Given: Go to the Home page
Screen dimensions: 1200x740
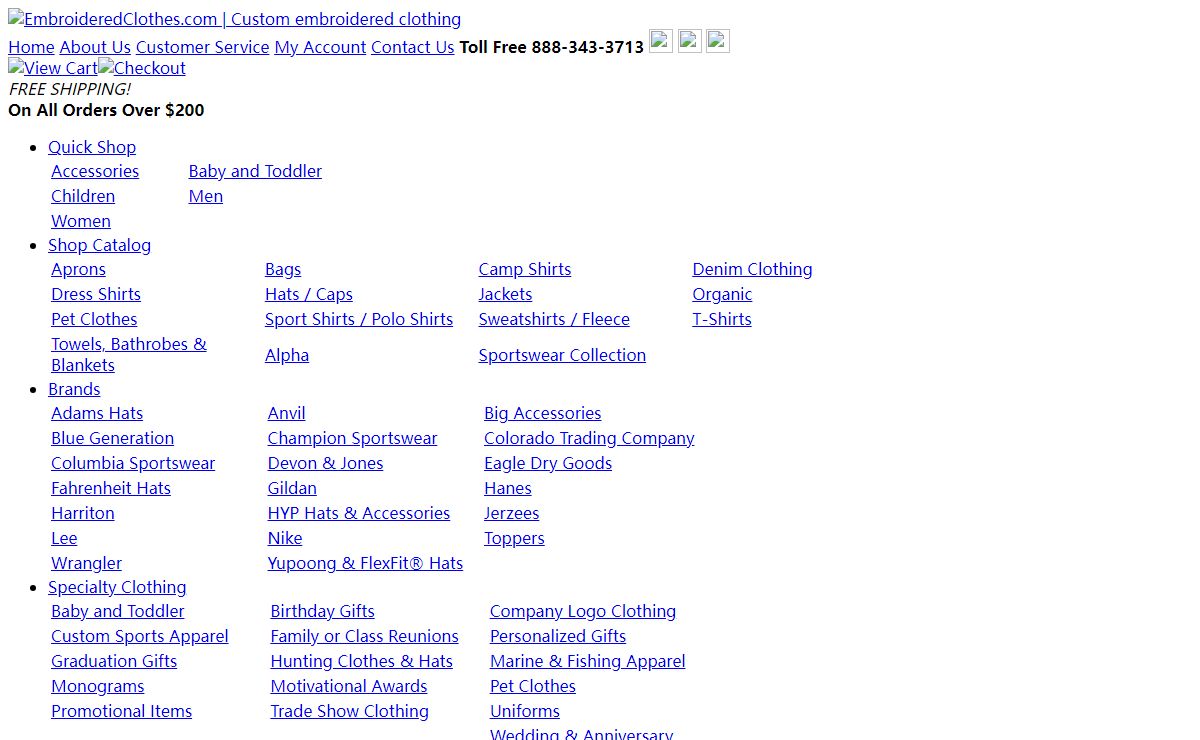Looking at the screenshot, I should coord(31,47).
